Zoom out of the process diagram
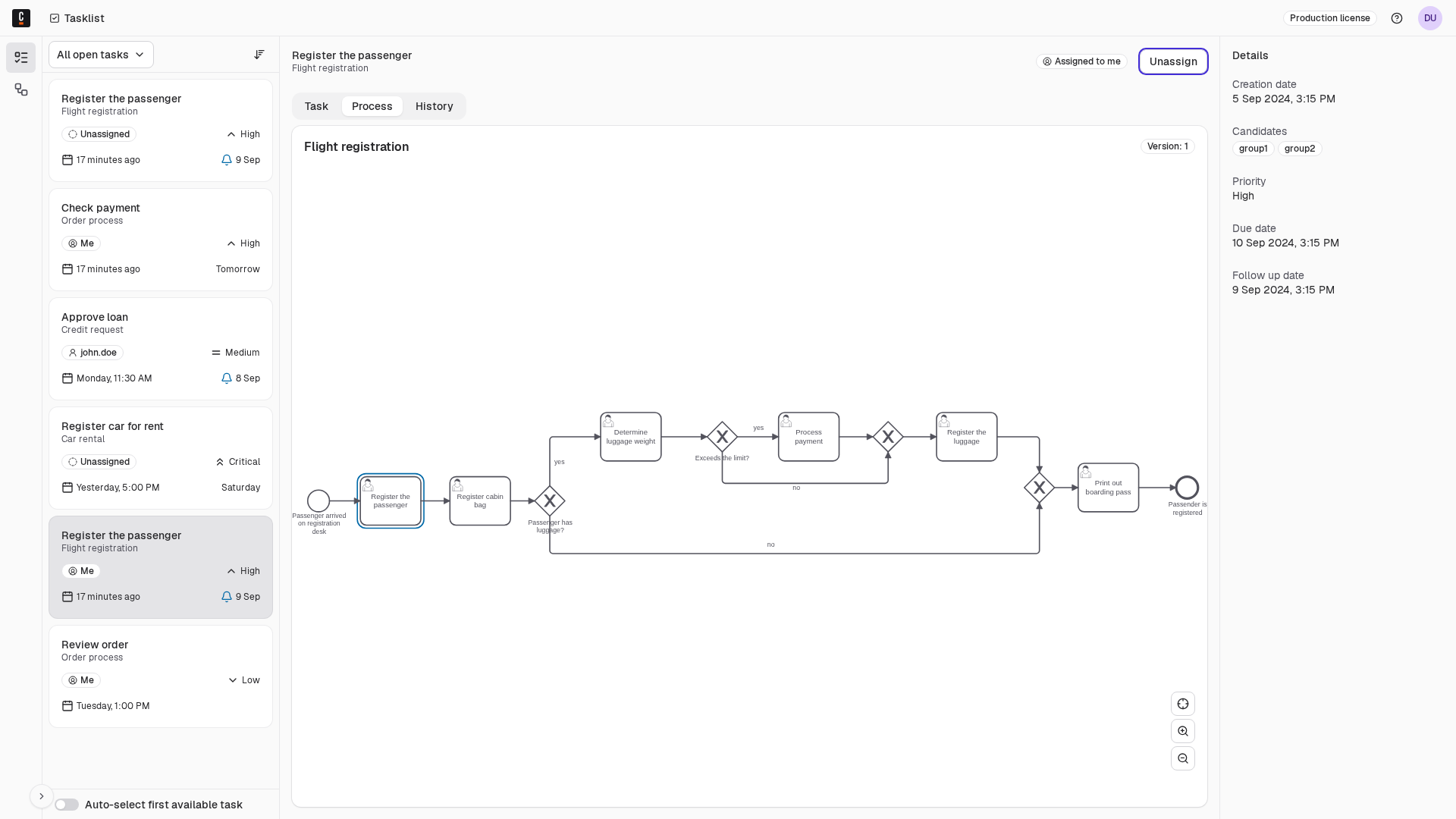Image resolution: width=1456 pixels, height=819 pixels. (x=1183, y=758)
